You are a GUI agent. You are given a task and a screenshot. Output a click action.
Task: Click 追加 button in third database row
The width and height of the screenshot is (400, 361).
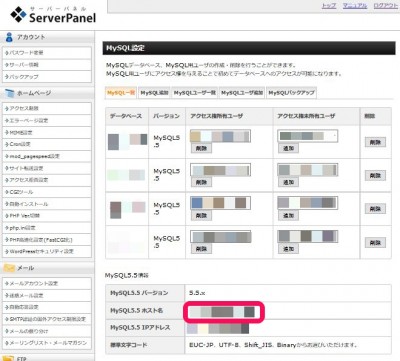tap(288, 215)
